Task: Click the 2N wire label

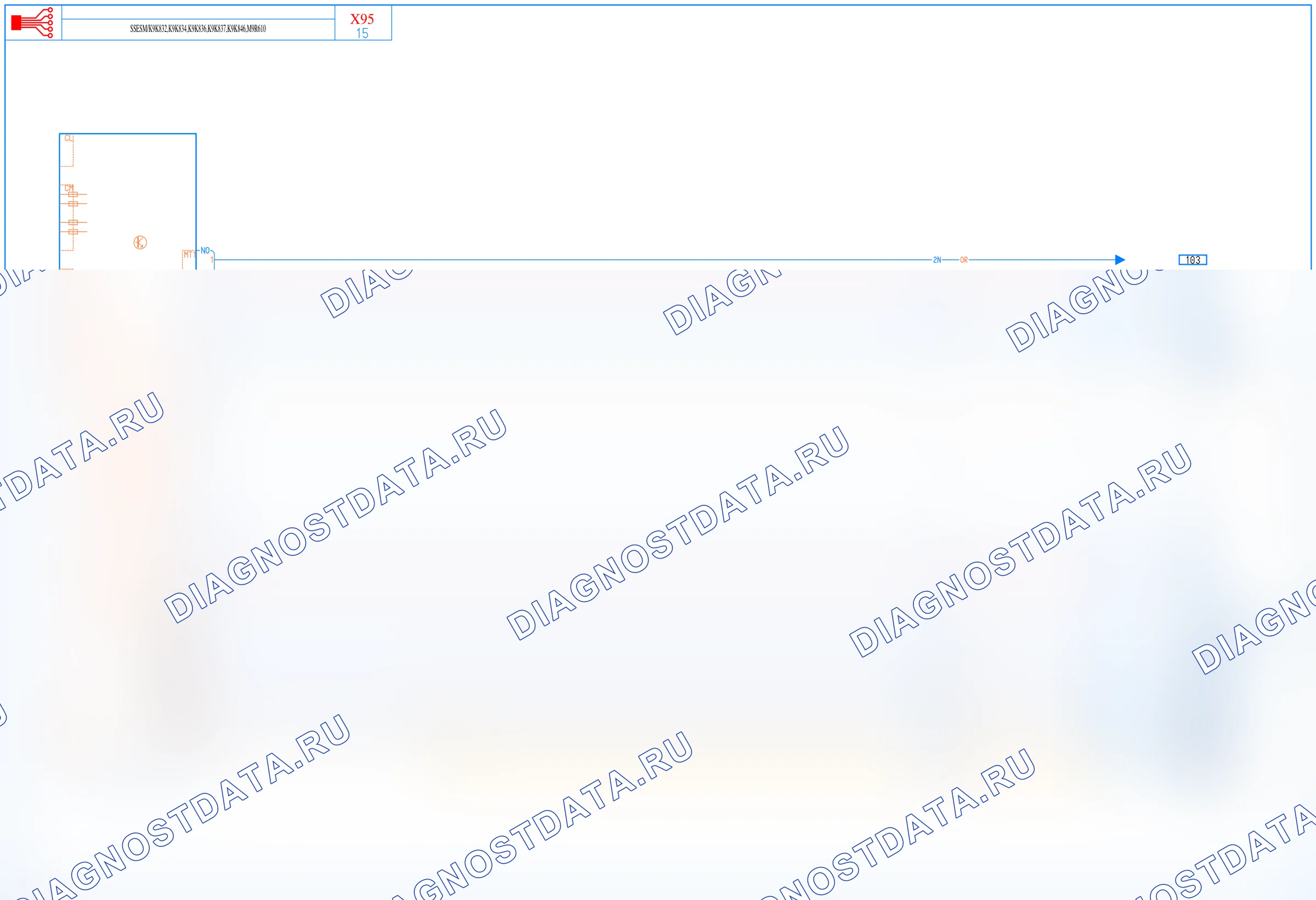Action: pyautogui.click(x=937, y=260)
